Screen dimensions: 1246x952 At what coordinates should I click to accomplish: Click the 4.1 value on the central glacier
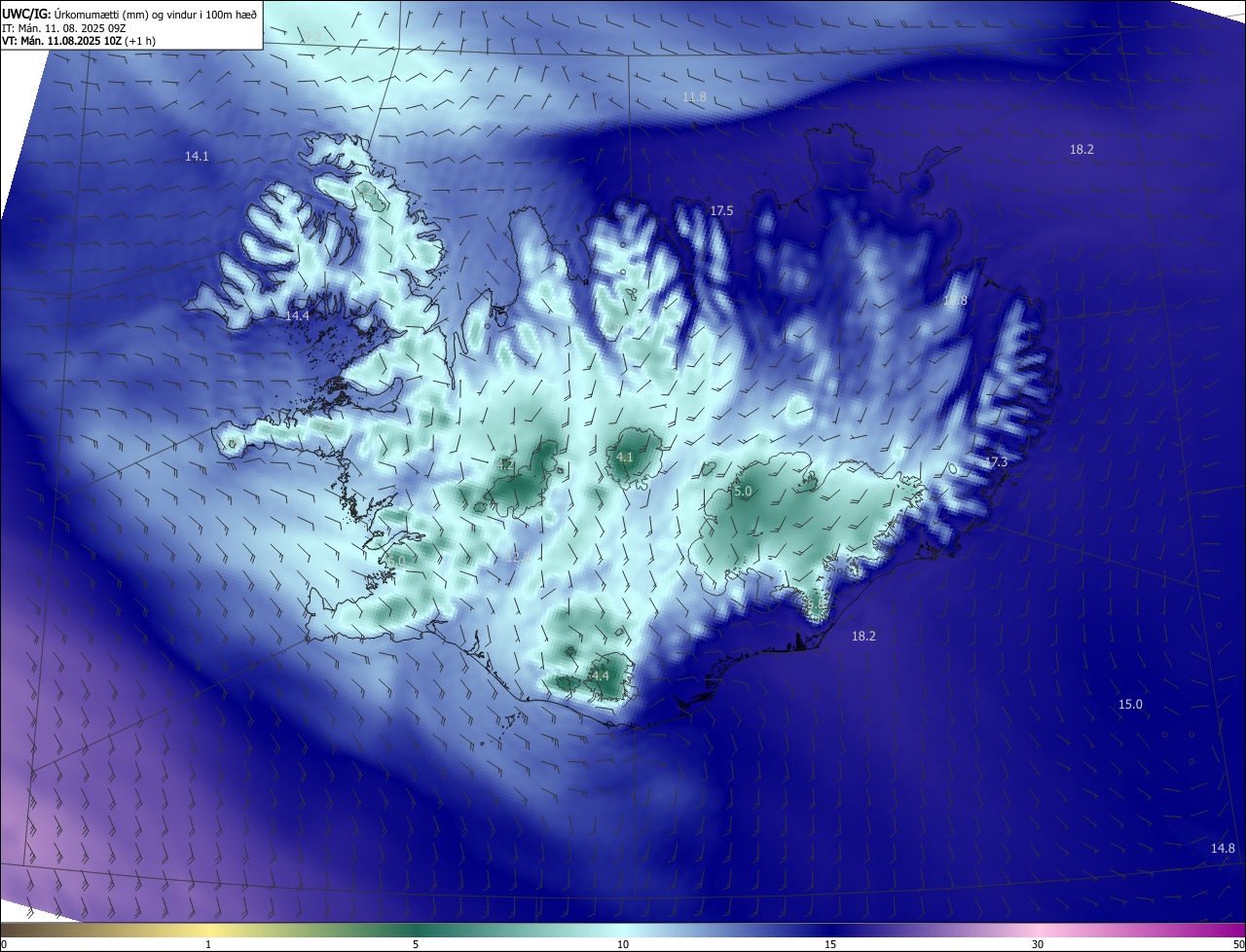click(625, 457)
